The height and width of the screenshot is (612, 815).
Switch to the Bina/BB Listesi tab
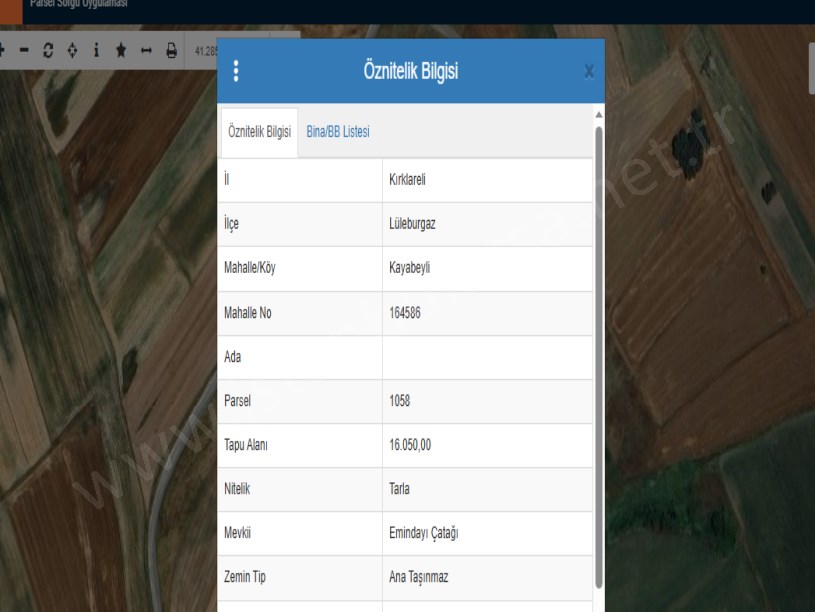[x=338, y=133]
